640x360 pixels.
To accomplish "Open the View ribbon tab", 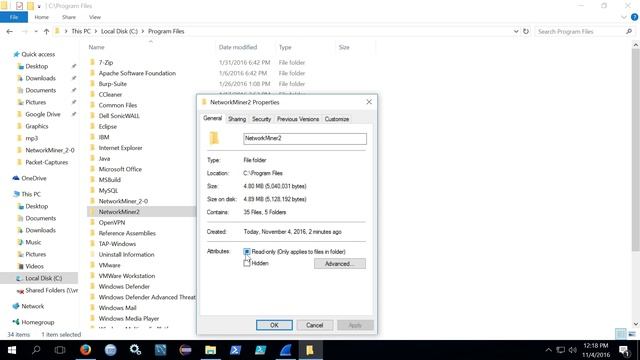I will [x=95, y=17].
